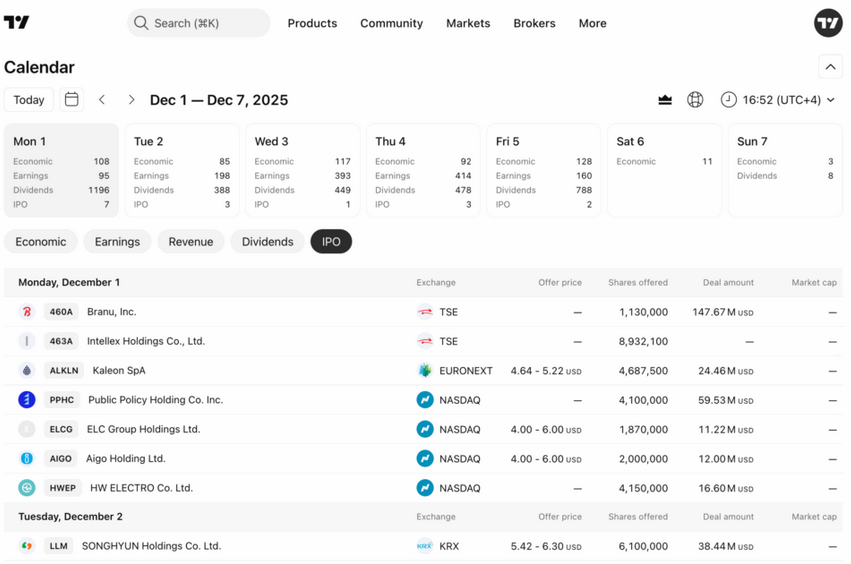851x564 pixels.
Task: Click the search magnifier icon
Action: point(141,23)
